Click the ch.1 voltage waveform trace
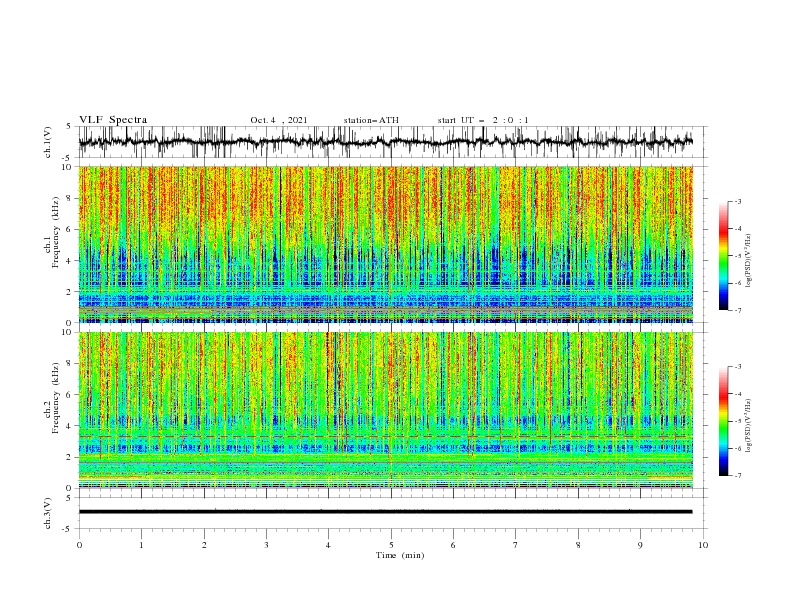This screenshot has width=792, height=612. coord(385,142)
